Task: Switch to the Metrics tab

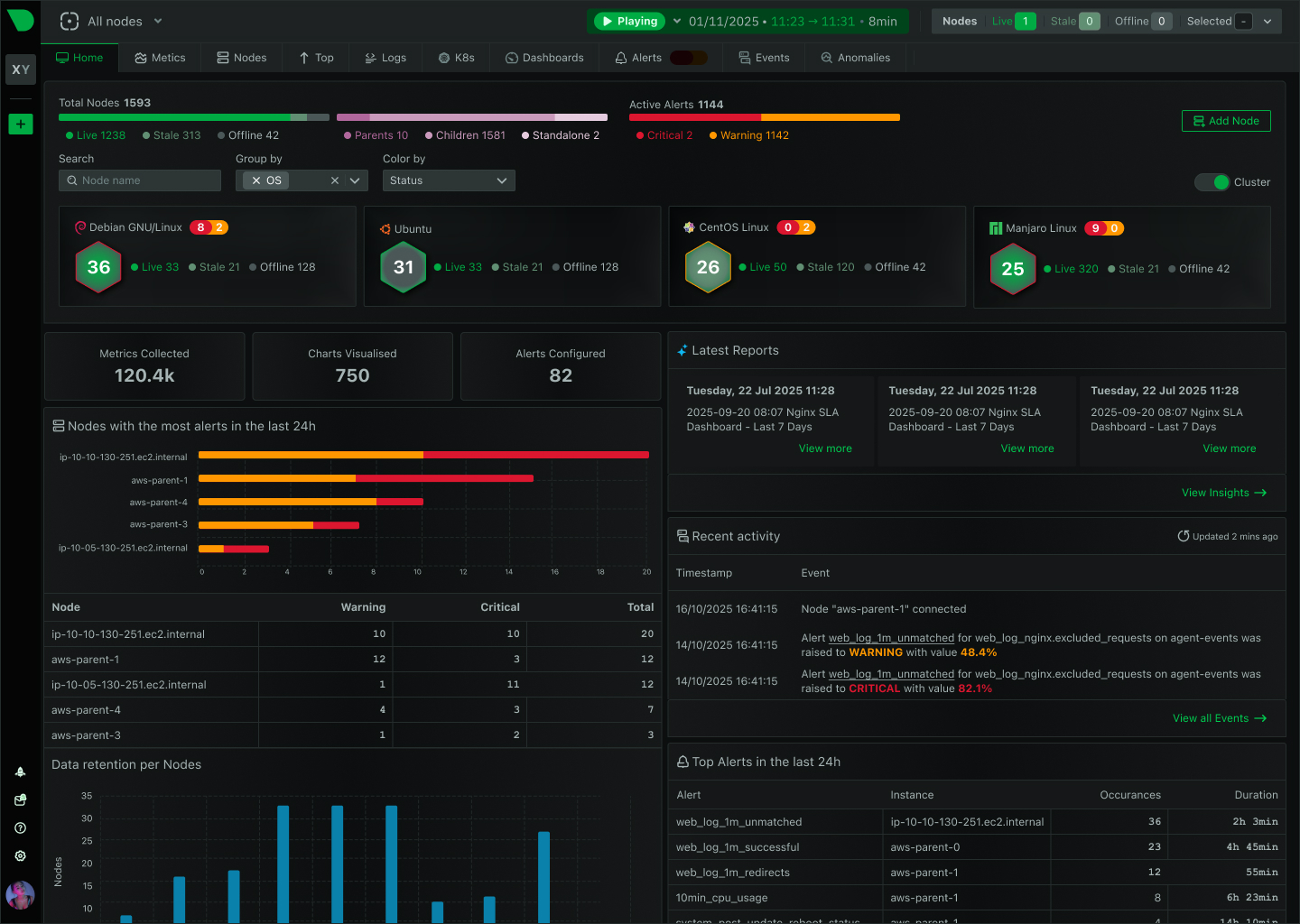Action: (x=160, y=57)
